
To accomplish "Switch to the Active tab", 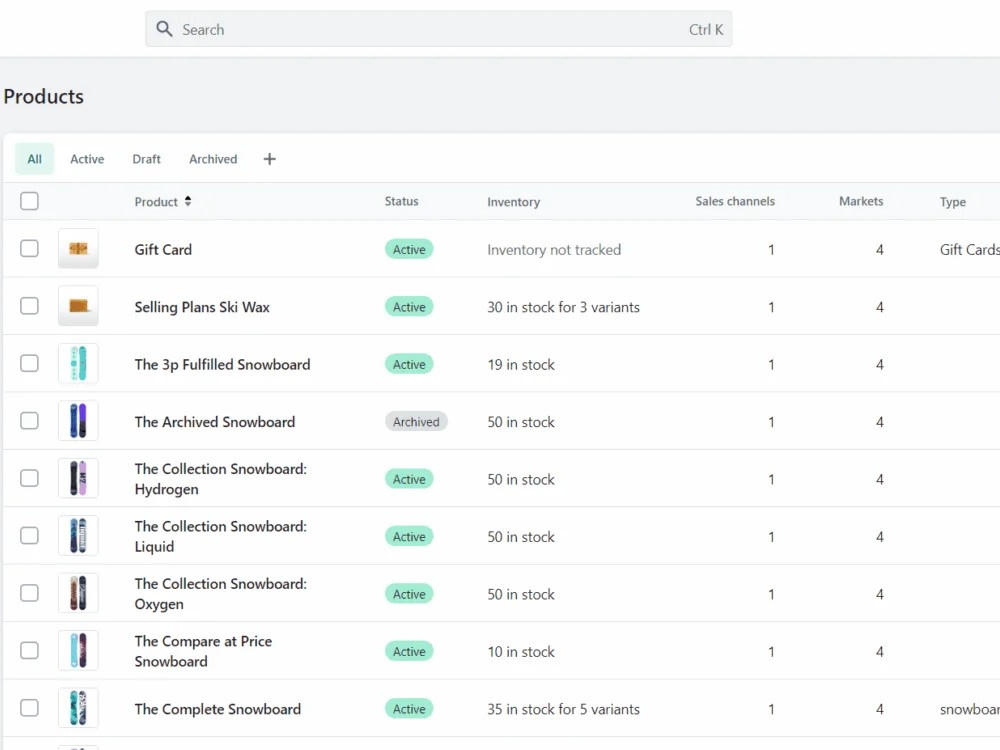I will tap(87, 159).
